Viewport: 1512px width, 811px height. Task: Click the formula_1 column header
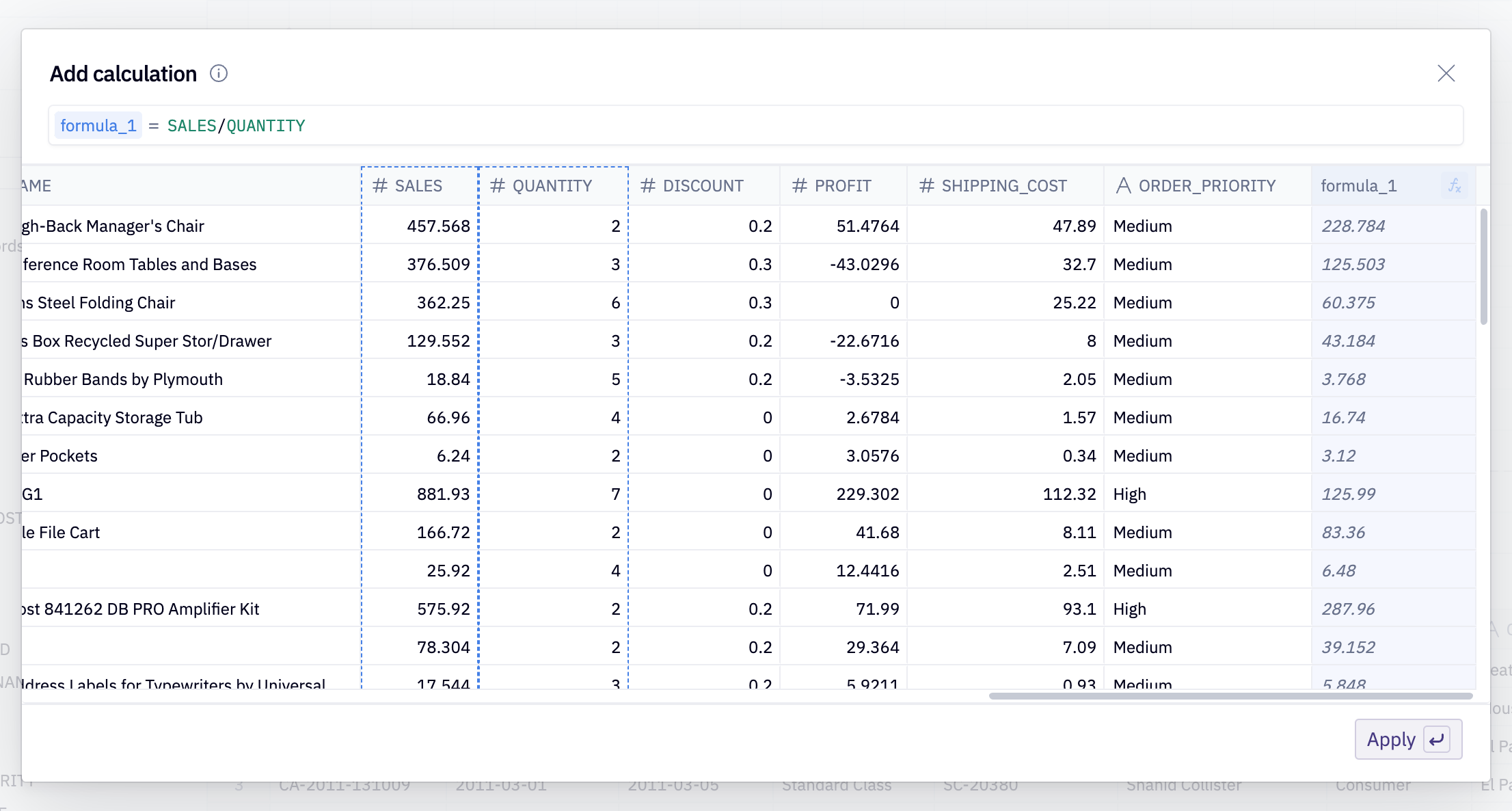(x=1359, y=185)
